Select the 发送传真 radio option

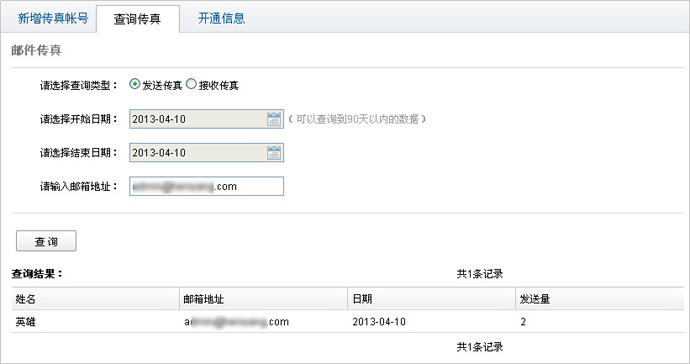tap(135, 84)
